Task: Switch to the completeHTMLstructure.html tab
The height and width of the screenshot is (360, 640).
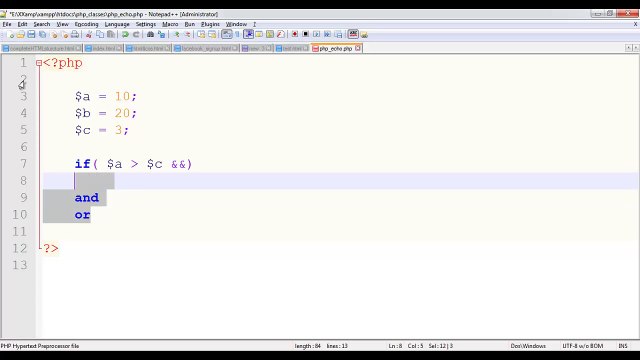Action: pyautogui.click(x=42, y=49)
